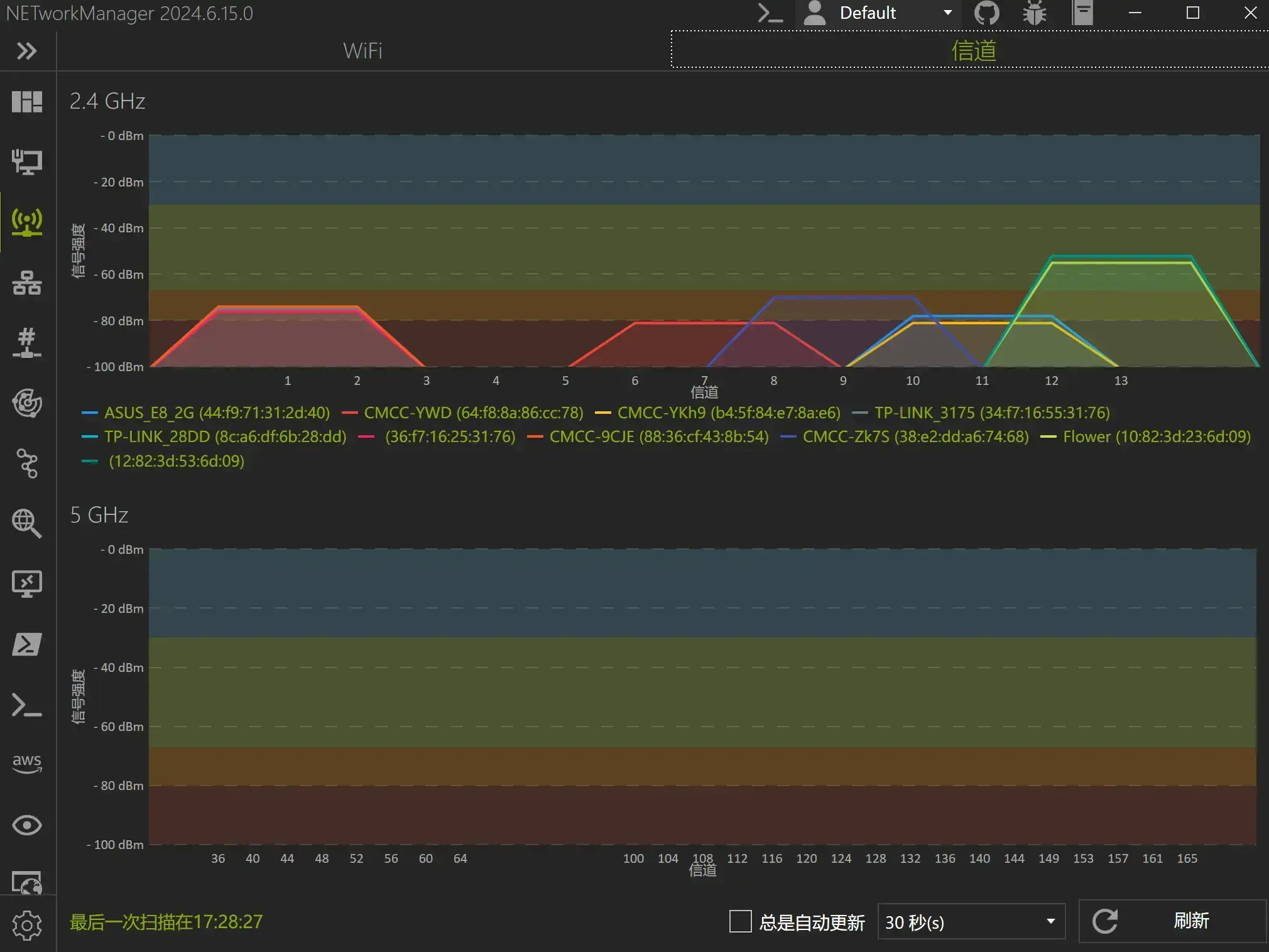
Task: Click the CMCC-Zk7S legend entry
Action: coord(905,436)
